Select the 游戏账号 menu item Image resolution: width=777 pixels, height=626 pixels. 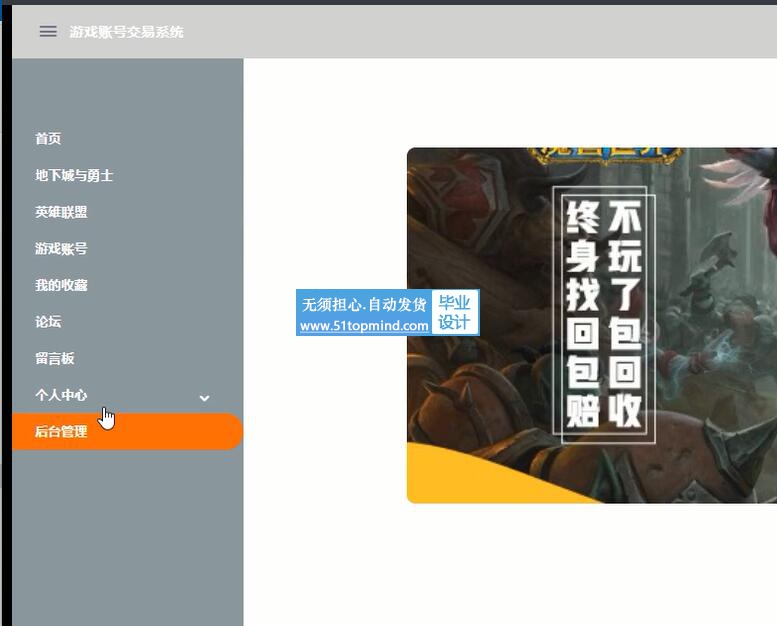[61, 248]
